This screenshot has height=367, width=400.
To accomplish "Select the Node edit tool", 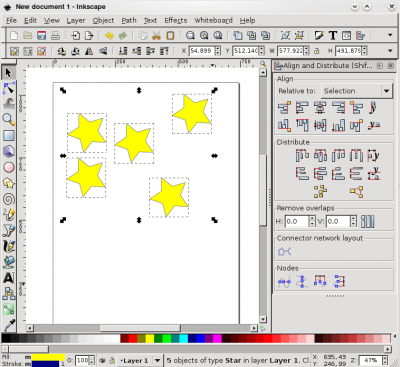I will point(9,88).
